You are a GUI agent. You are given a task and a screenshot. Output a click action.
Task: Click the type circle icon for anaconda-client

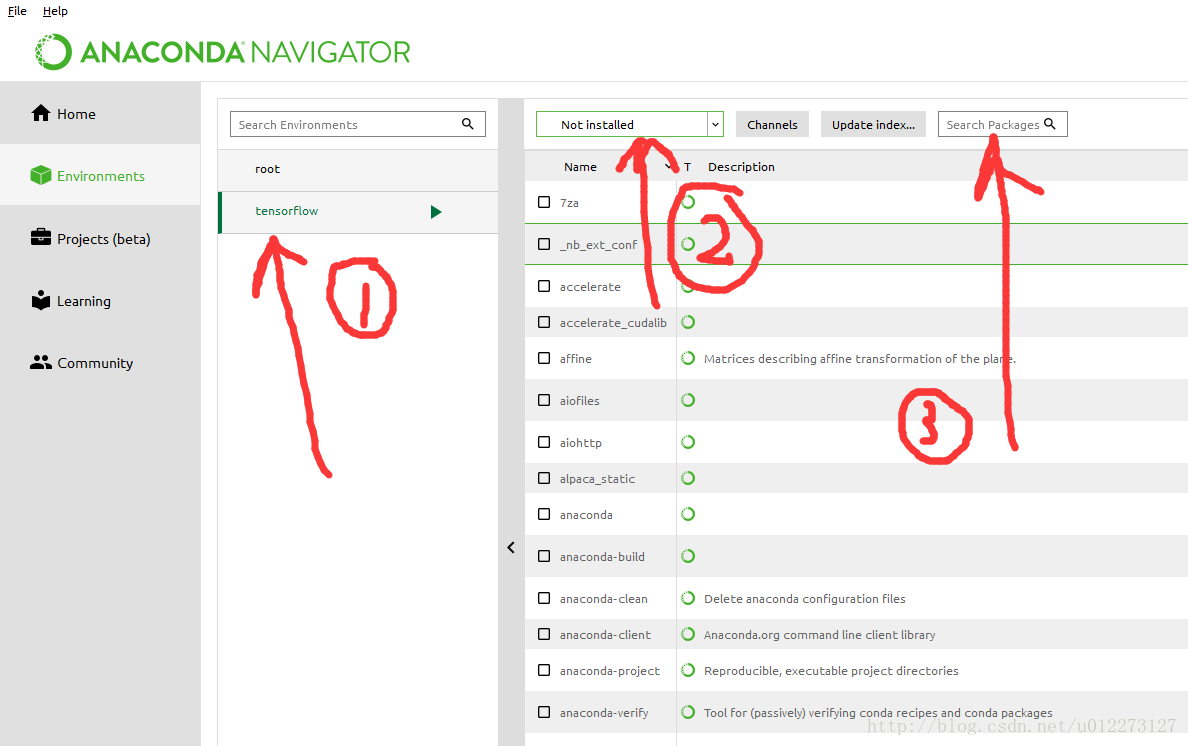coord(688,634)
